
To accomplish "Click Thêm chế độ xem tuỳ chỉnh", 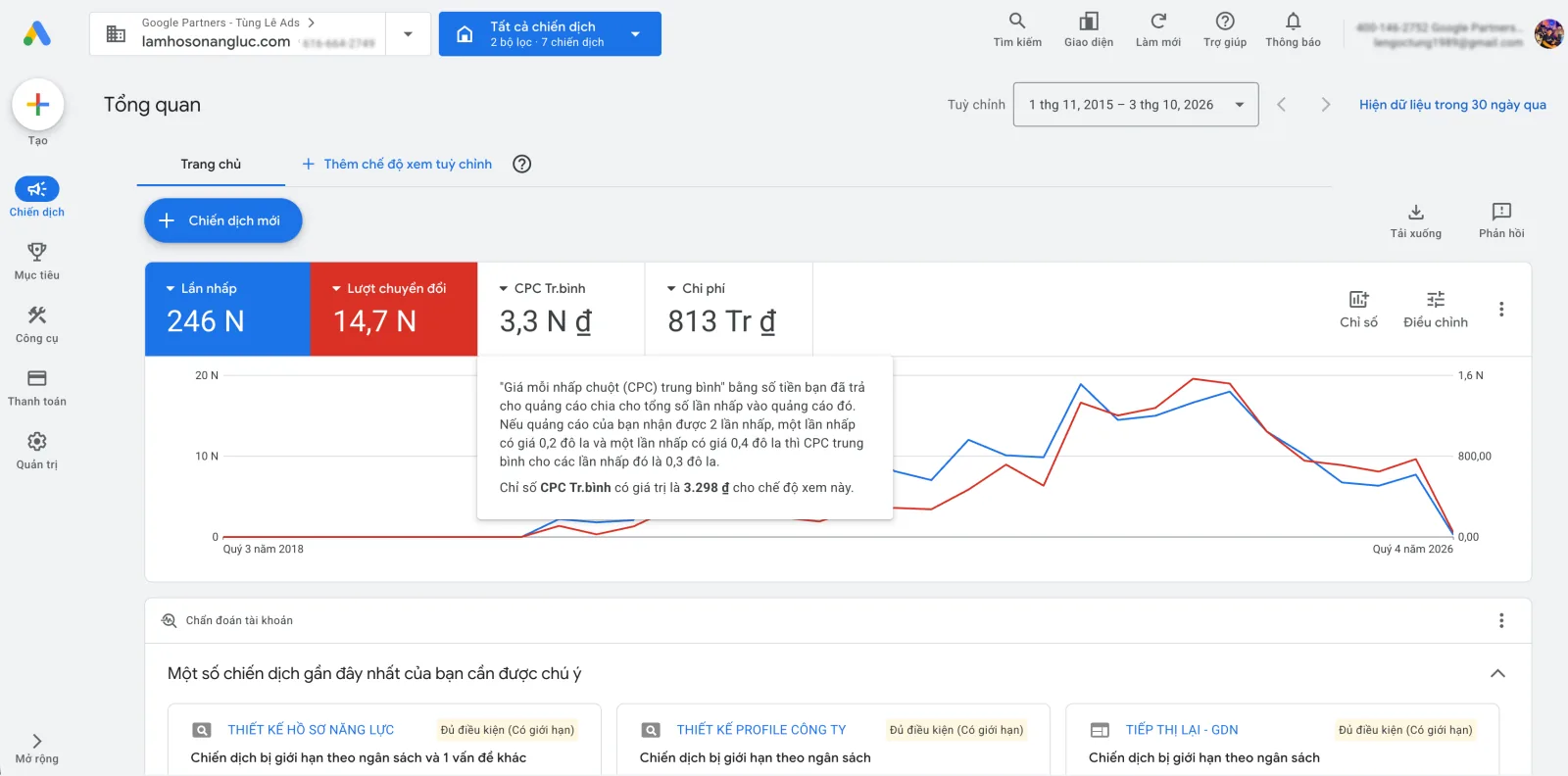I will [x=397, y=164].
